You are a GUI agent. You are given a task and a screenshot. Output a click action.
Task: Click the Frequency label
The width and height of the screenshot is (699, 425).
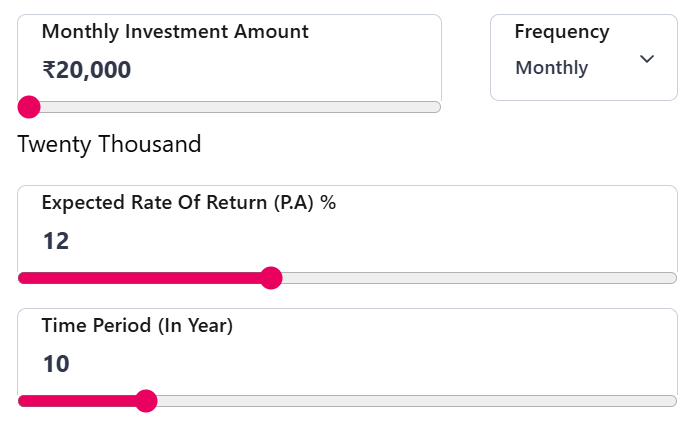[x=561, y=32]
